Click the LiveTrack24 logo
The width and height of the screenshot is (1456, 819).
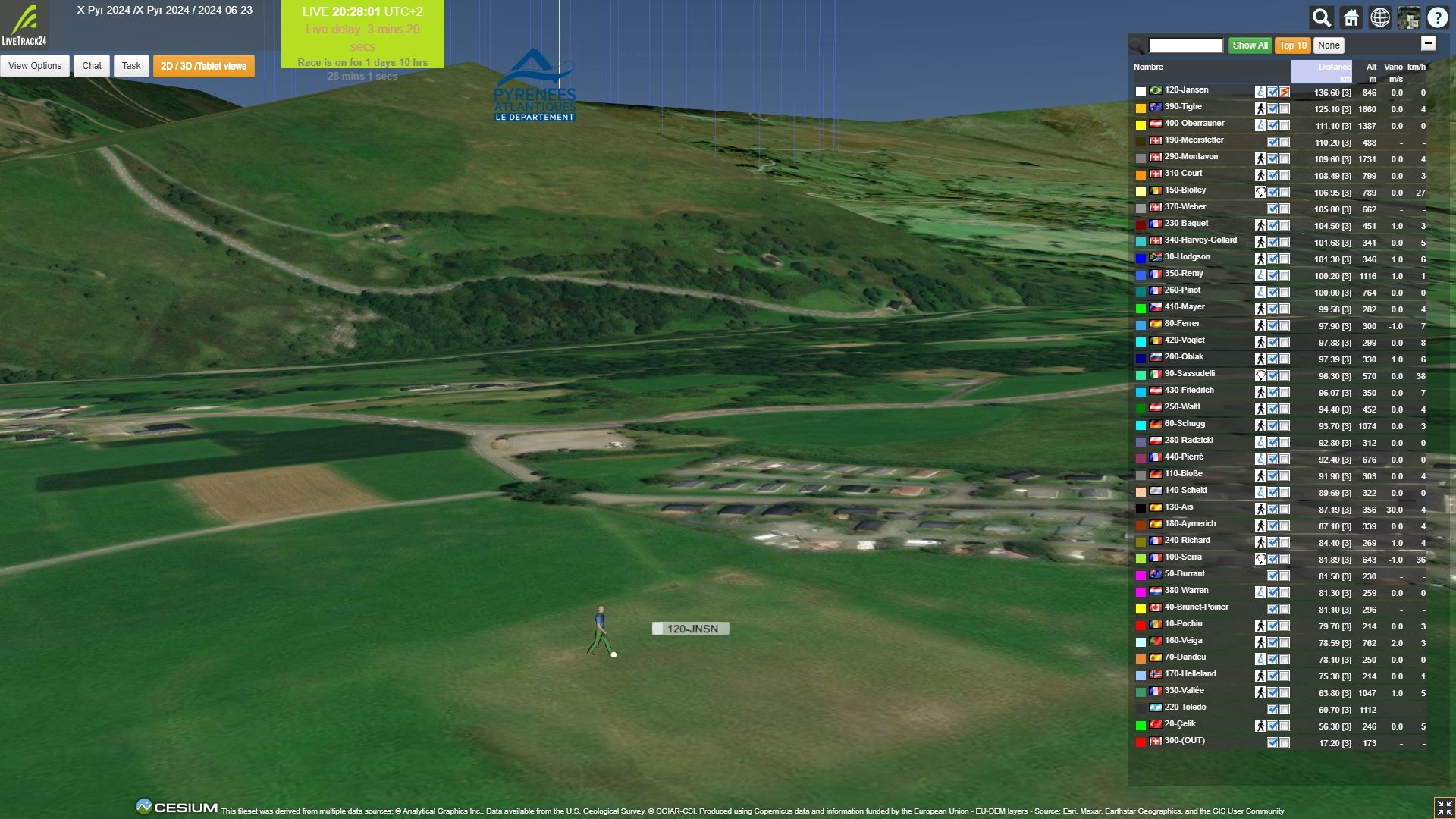point(24,25)
